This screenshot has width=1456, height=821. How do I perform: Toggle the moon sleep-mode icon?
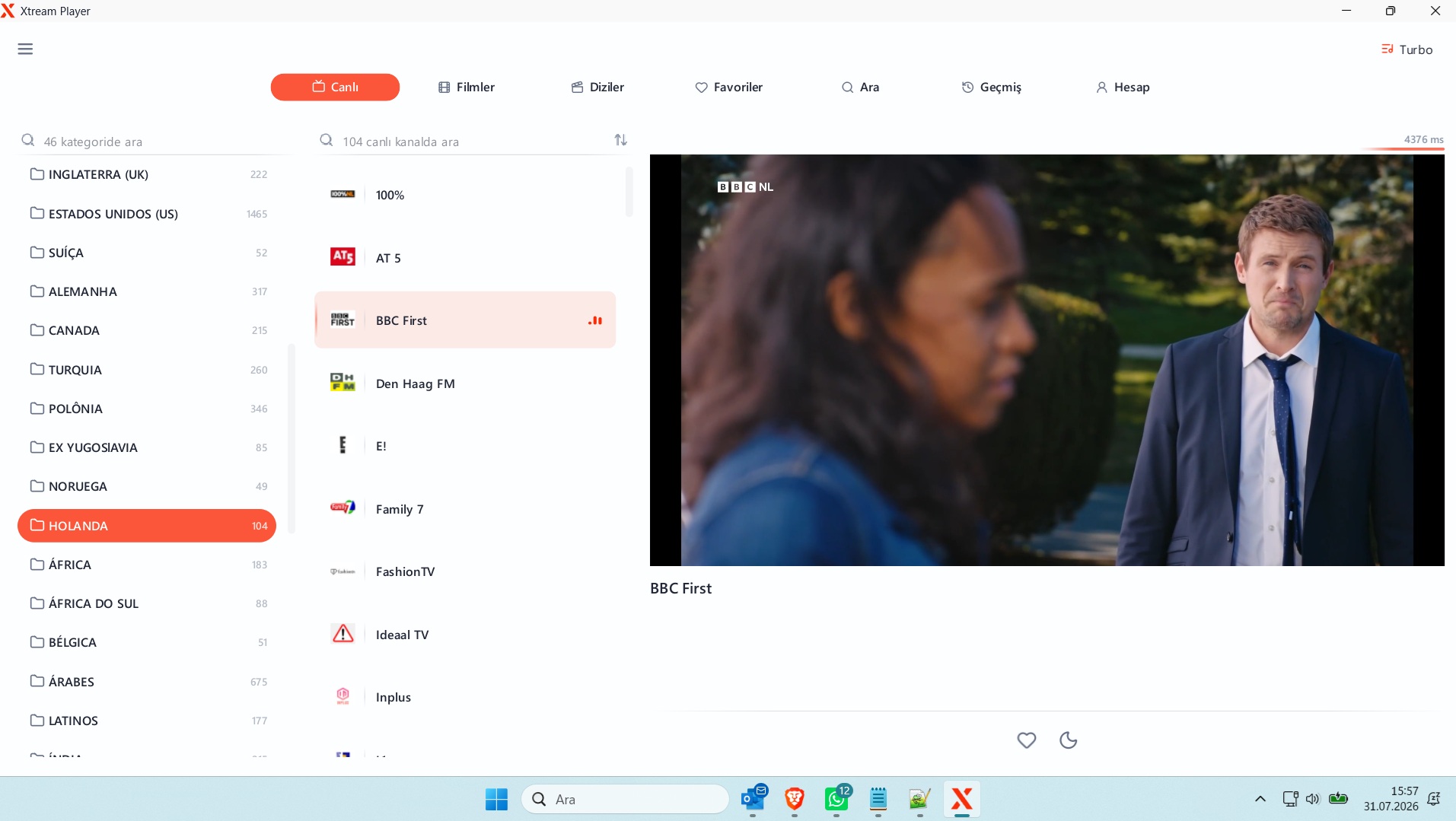click(x=1069, y=740)
